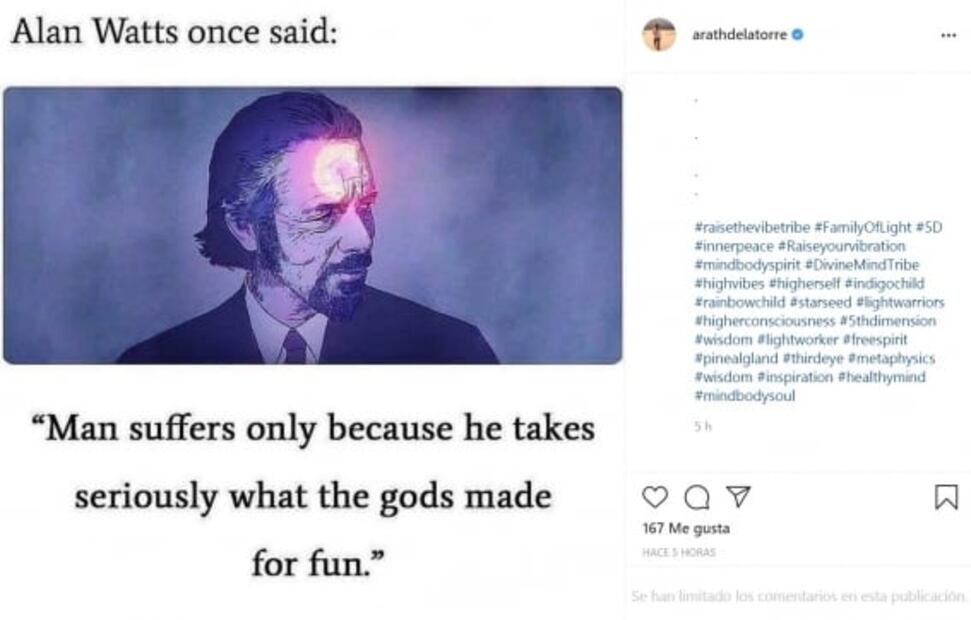Like the post with the heart icon

tap(654, 497)
